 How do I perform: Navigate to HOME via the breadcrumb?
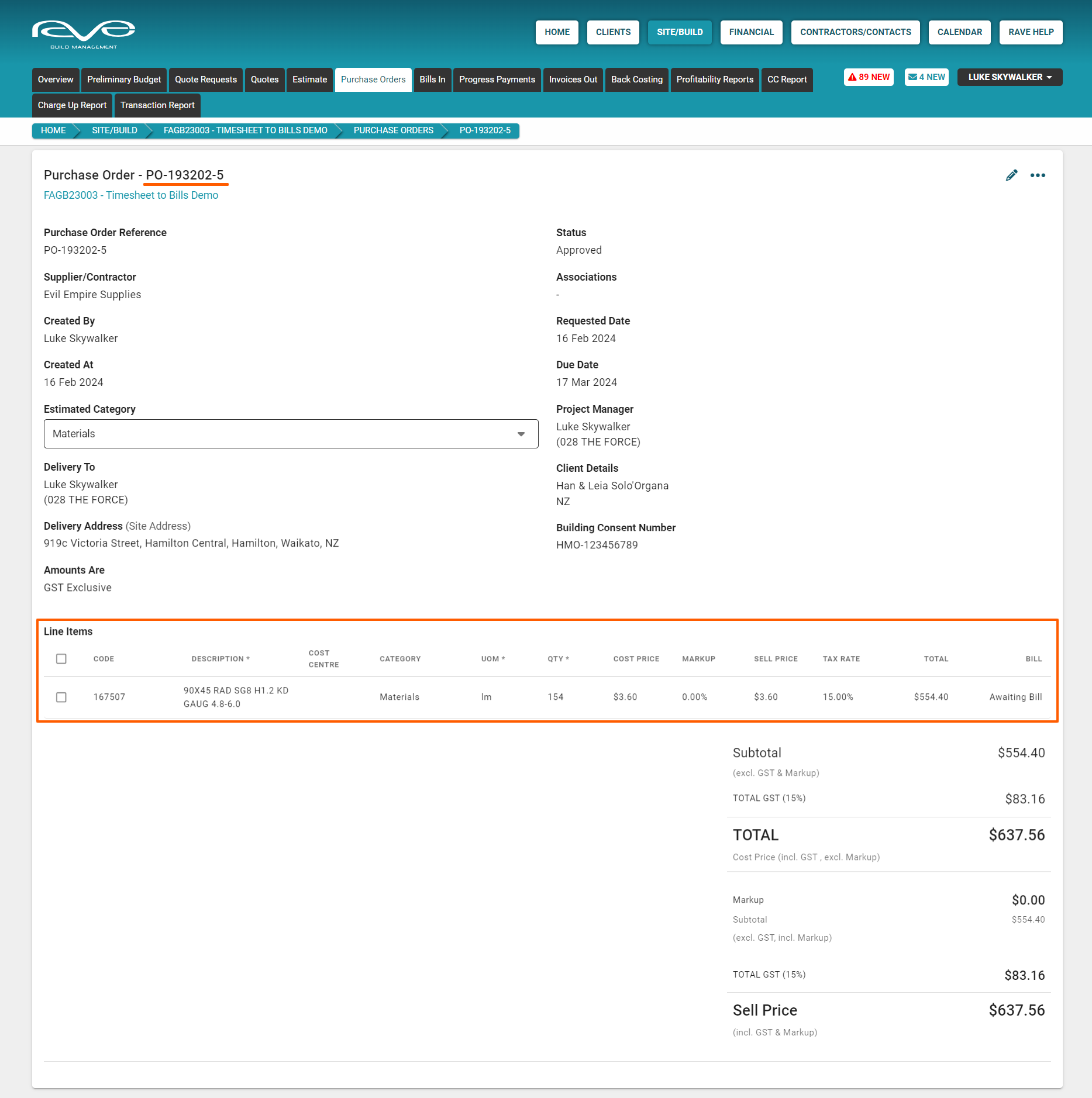pos(53,130)
